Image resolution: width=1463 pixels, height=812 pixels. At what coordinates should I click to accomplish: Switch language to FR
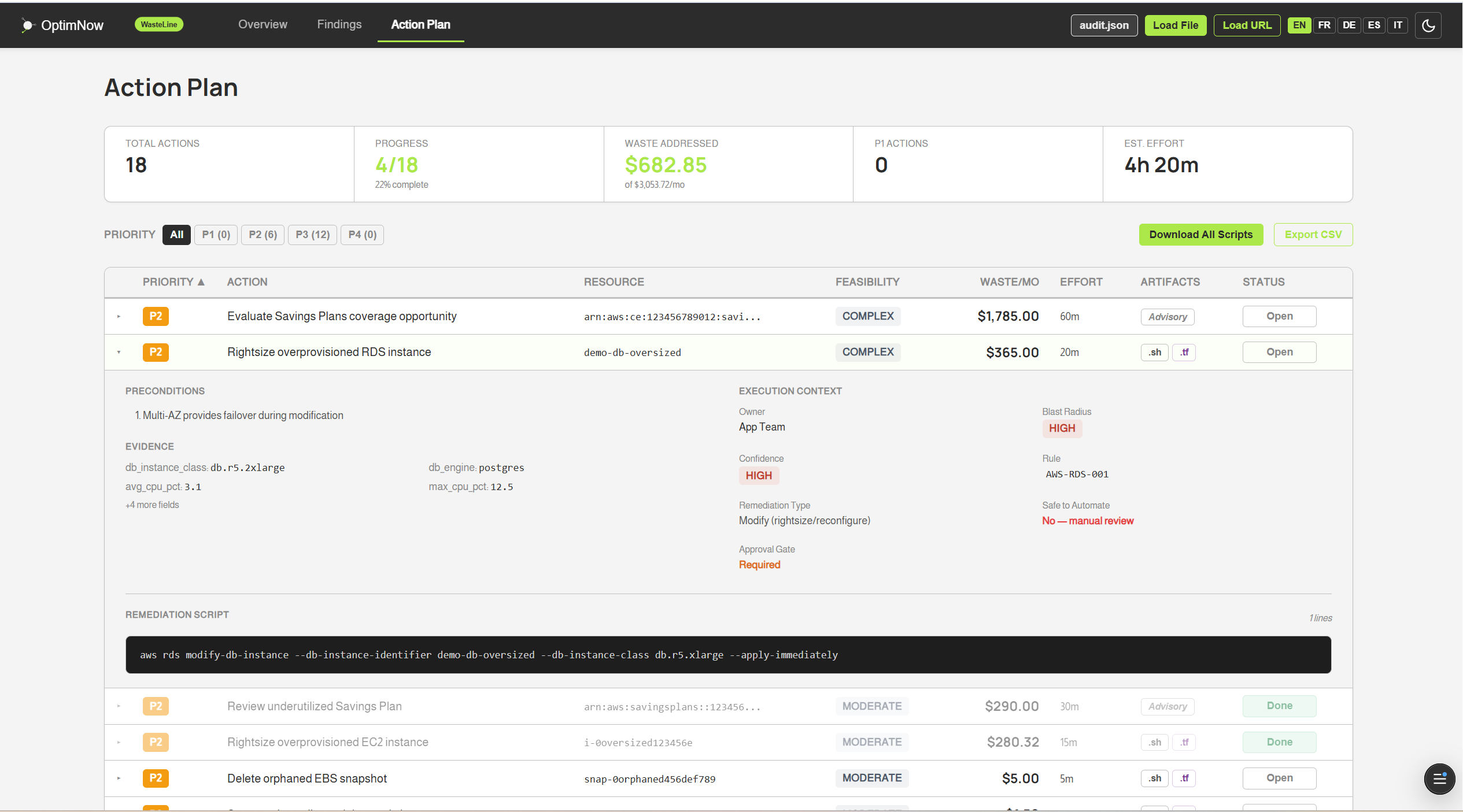[x=1324, y=25]
